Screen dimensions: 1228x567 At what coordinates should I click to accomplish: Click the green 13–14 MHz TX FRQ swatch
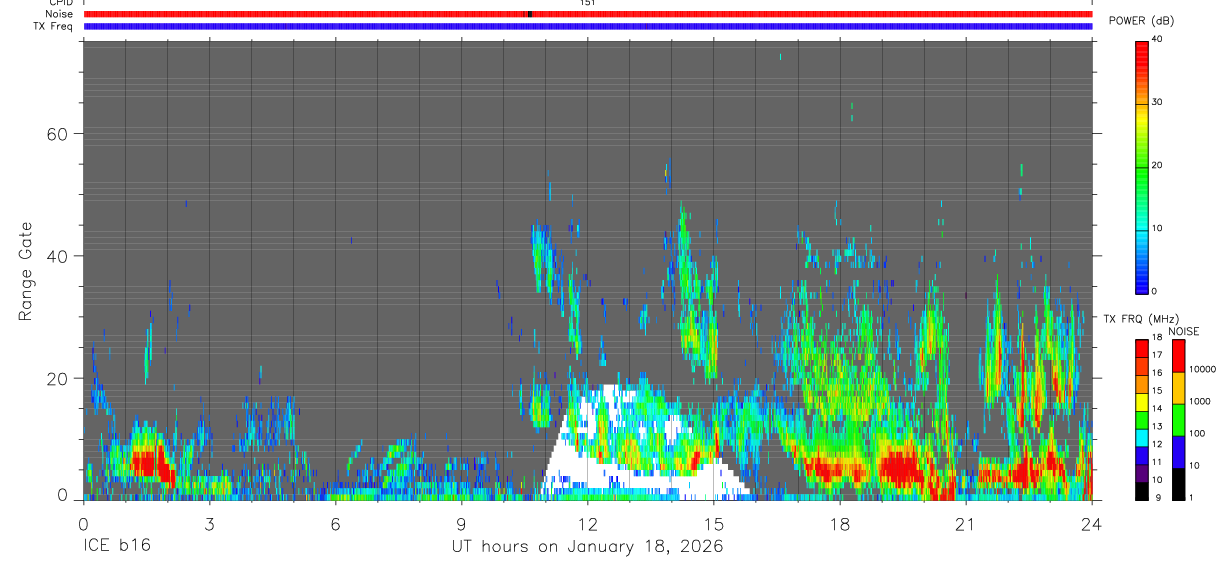tap(1142, 420)
